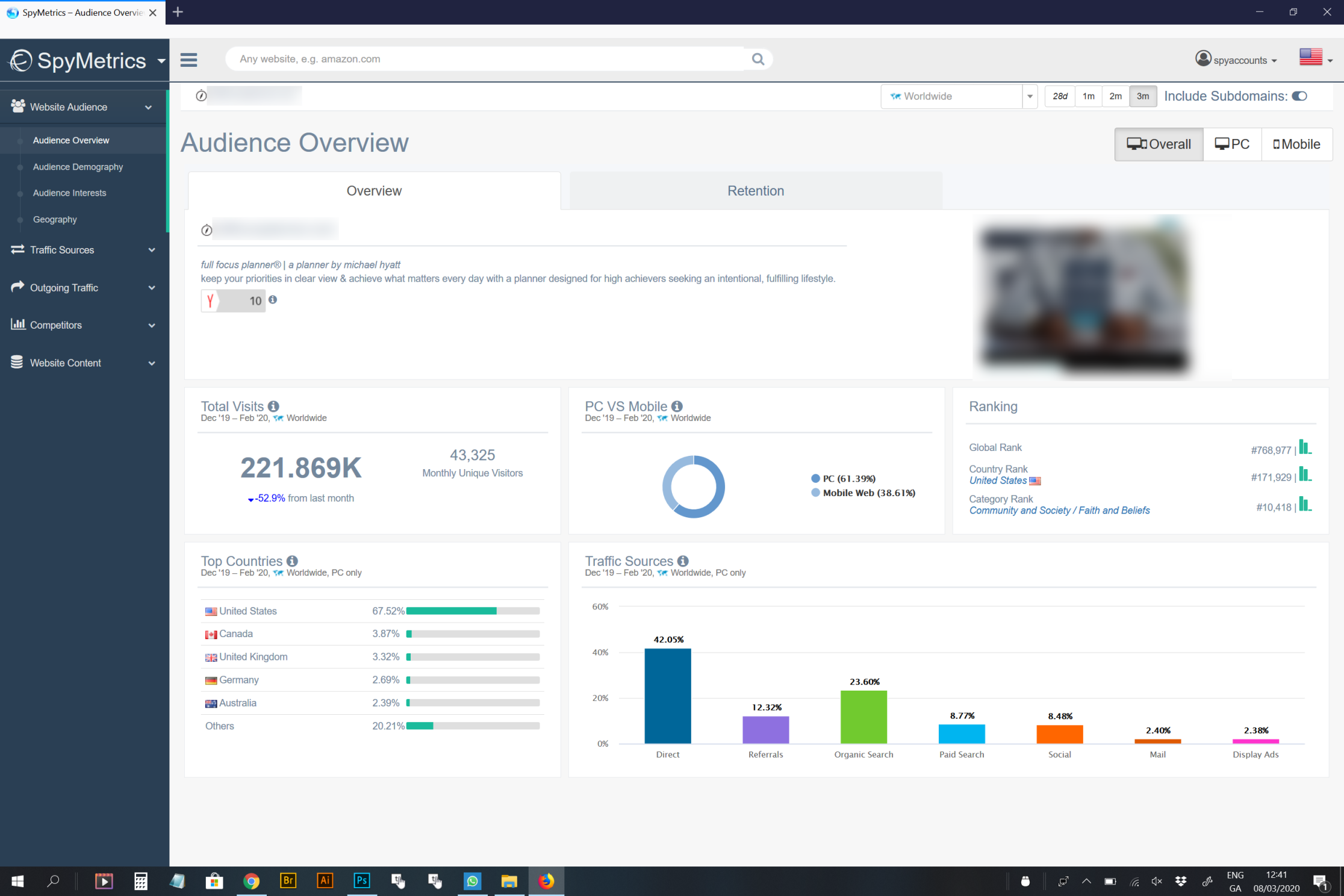Select the 2m time range

pos(1116,96)
